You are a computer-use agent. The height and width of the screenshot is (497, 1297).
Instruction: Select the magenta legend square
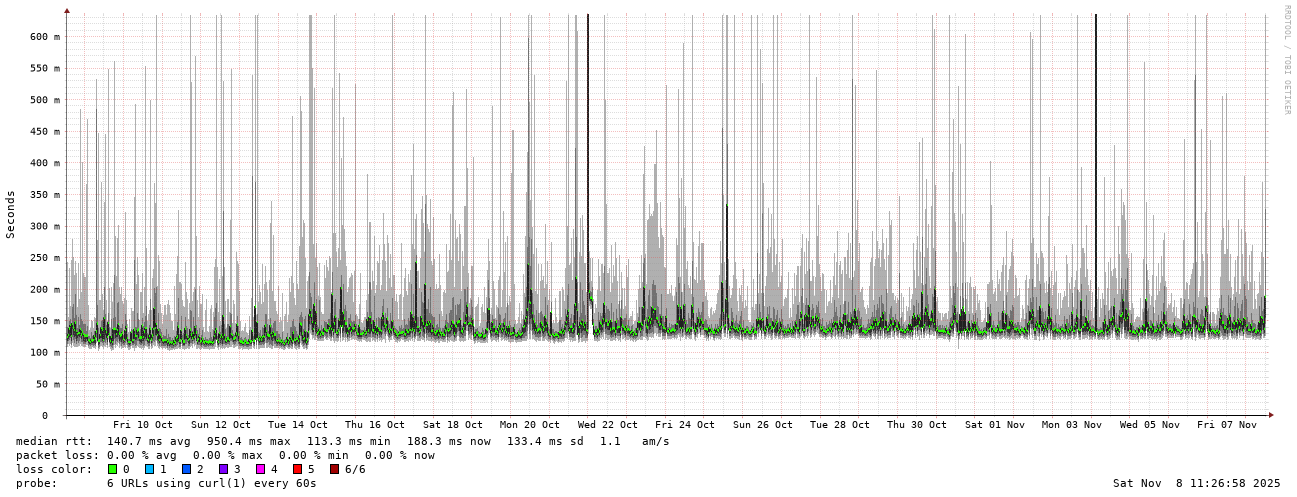click(260, 469)
